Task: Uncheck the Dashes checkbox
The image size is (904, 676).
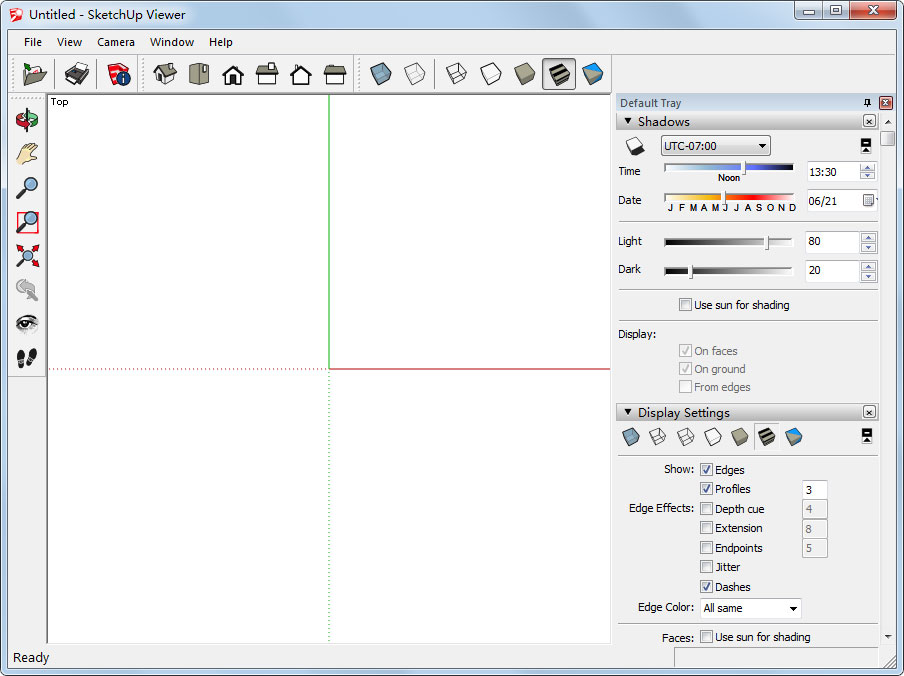Action: [x=706, y=587]
